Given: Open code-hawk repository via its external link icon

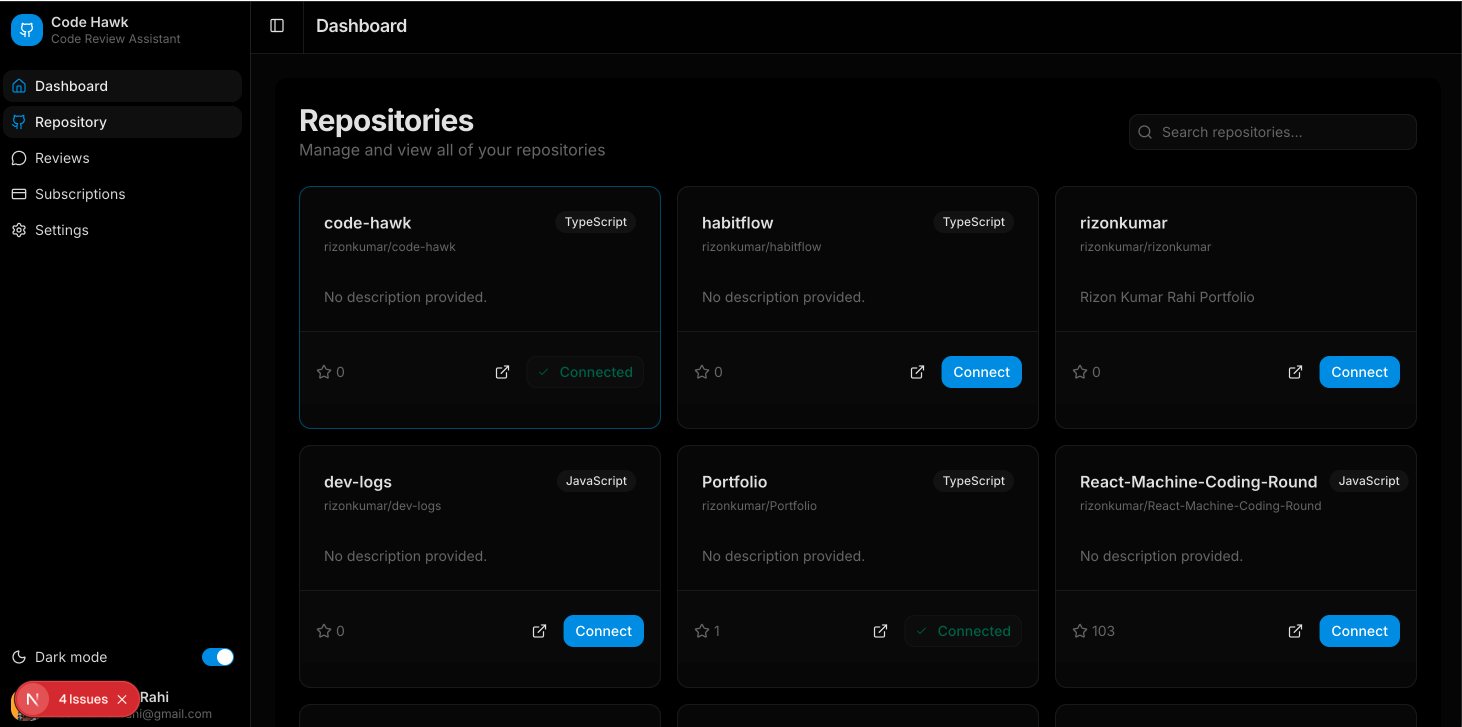Looking at the screenshot, I should [502, 371].
